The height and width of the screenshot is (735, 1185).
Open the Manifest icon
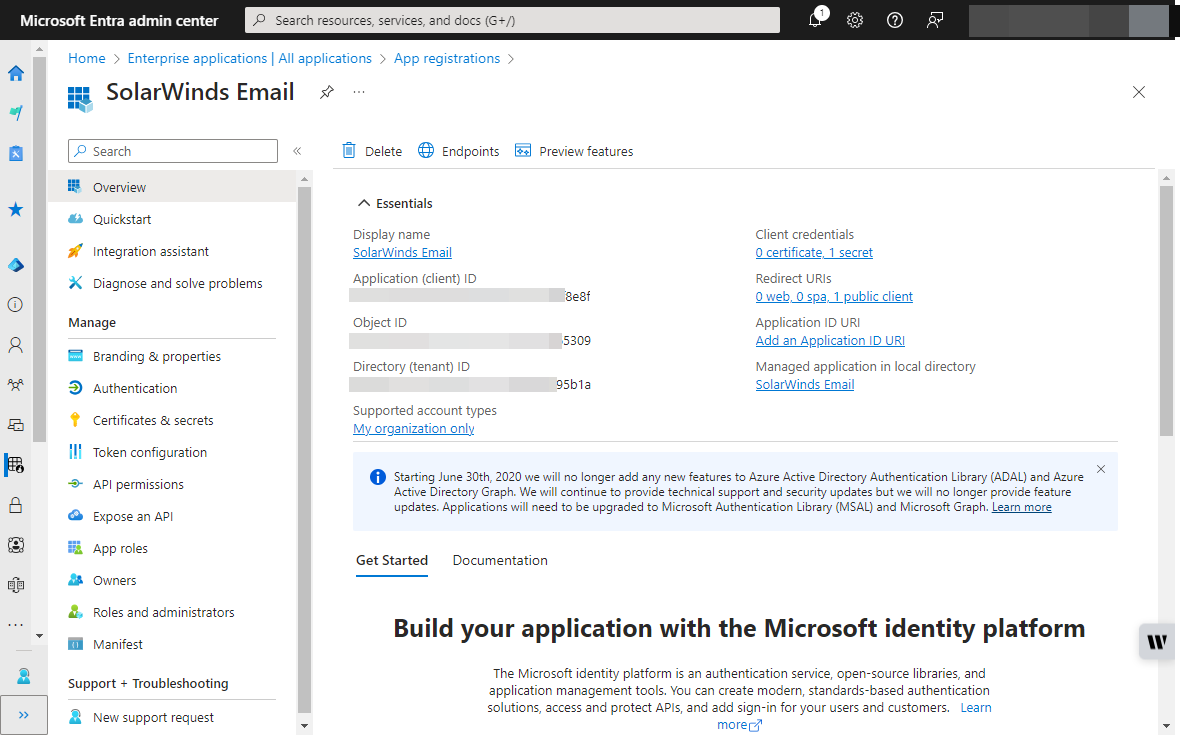coord(75,644)
